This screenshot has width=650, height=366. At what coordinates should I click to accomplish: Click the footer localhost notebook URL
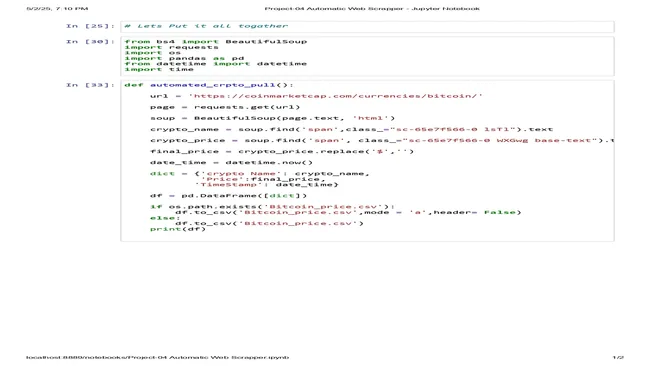158,357
